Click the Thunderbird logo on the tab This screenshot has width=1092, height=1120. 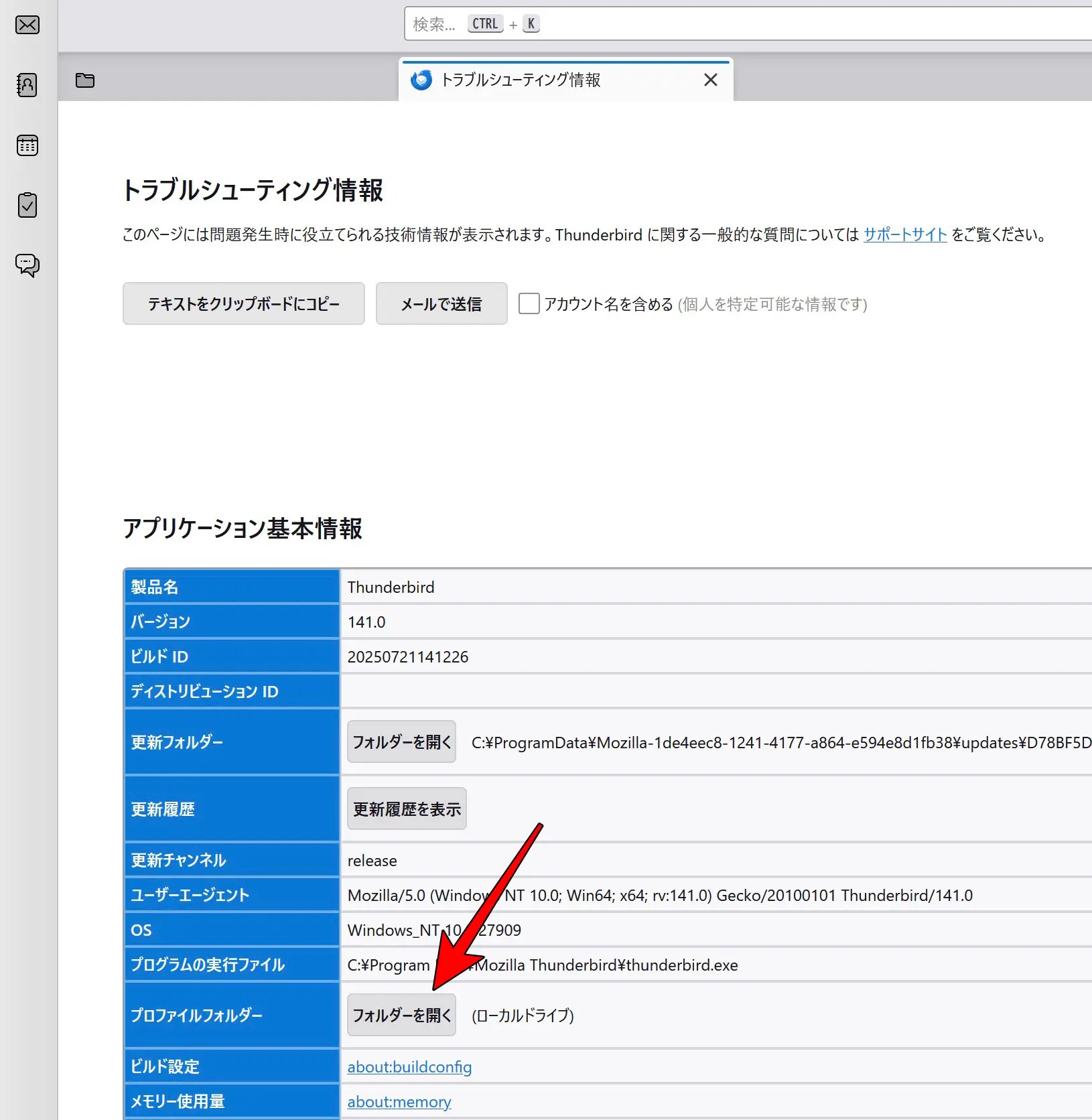click(421, 80)
